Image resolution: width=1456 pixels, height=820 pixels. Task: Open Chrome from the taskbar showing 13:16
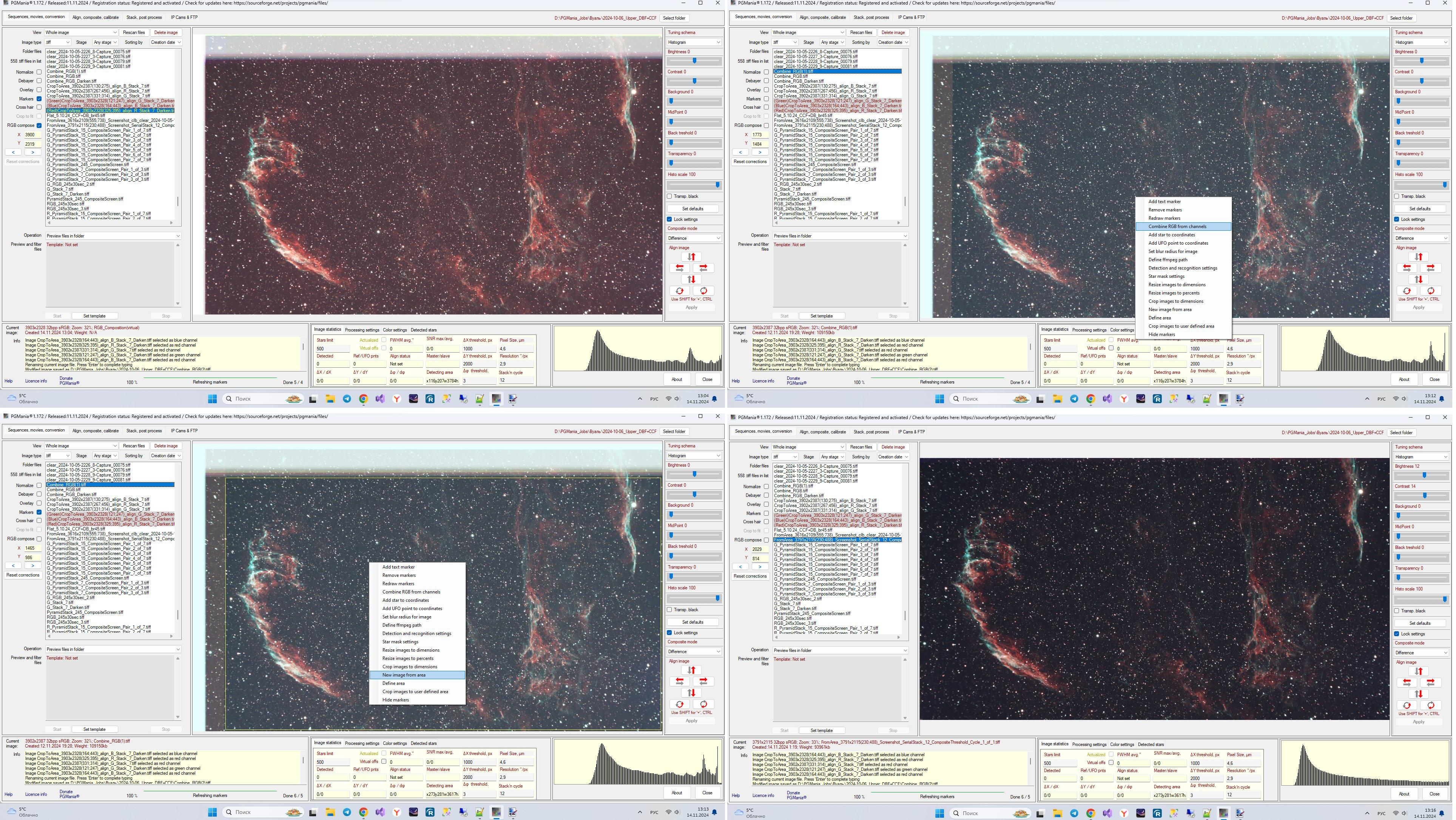point(1090,813)
